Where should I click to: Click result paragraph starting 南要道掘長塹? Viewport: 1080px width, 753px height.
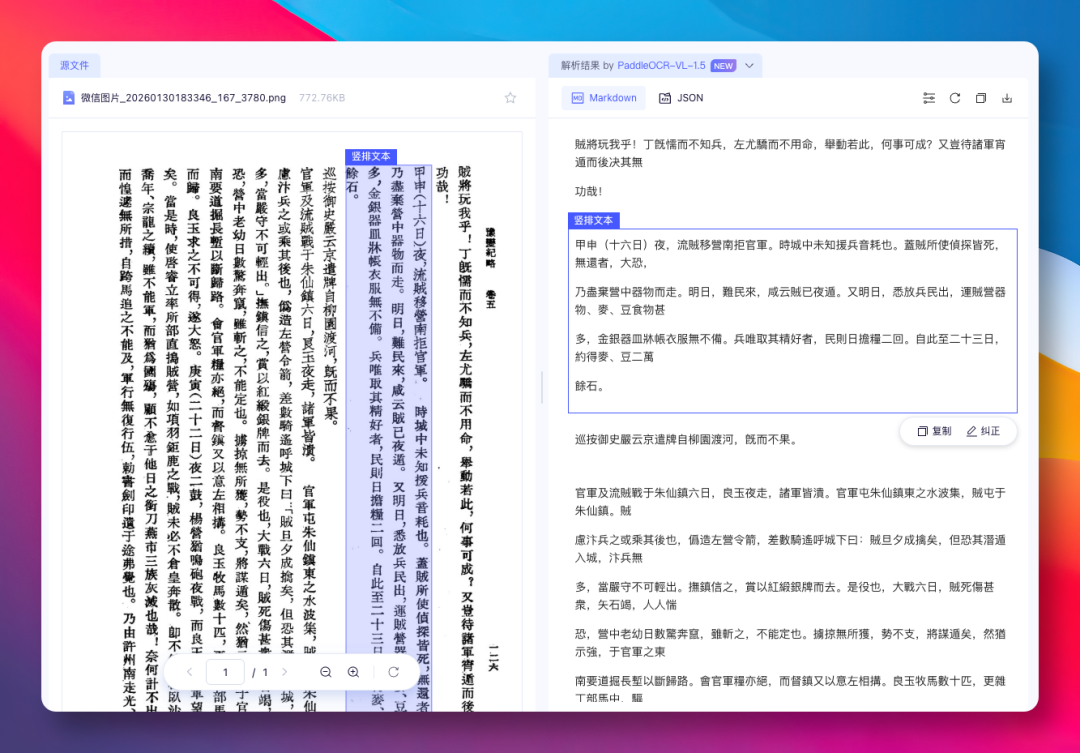pyautogui.click(x=790, y=689)
